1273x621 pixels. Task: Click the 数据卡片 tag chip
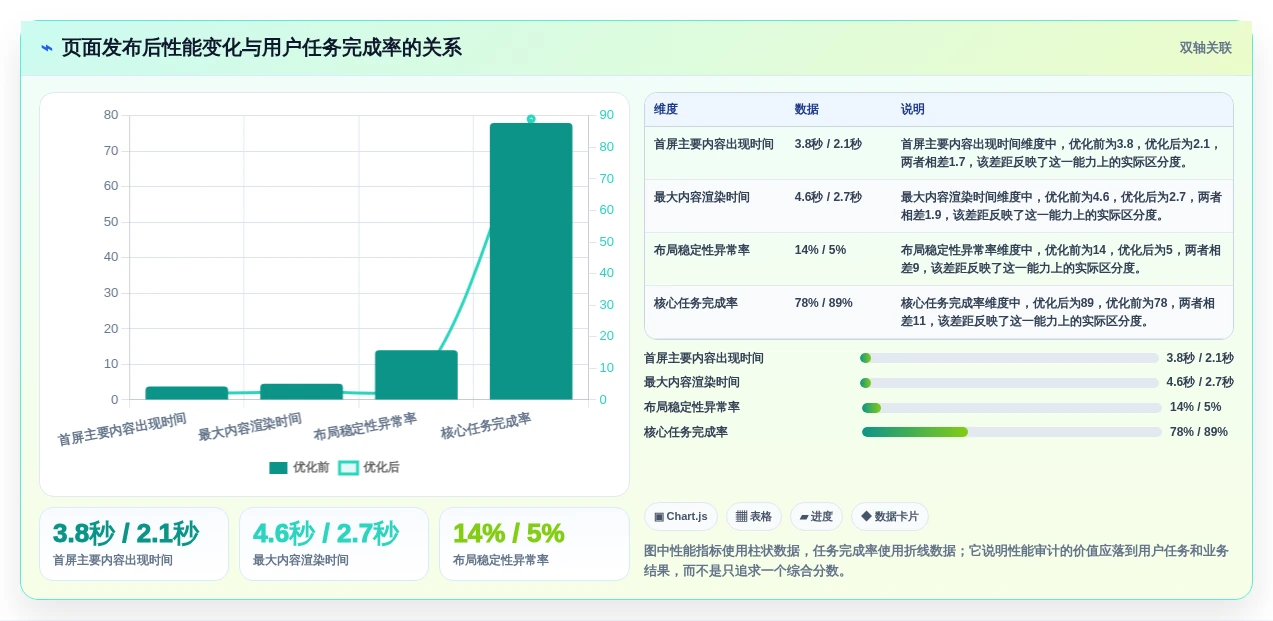click(890, 517)
